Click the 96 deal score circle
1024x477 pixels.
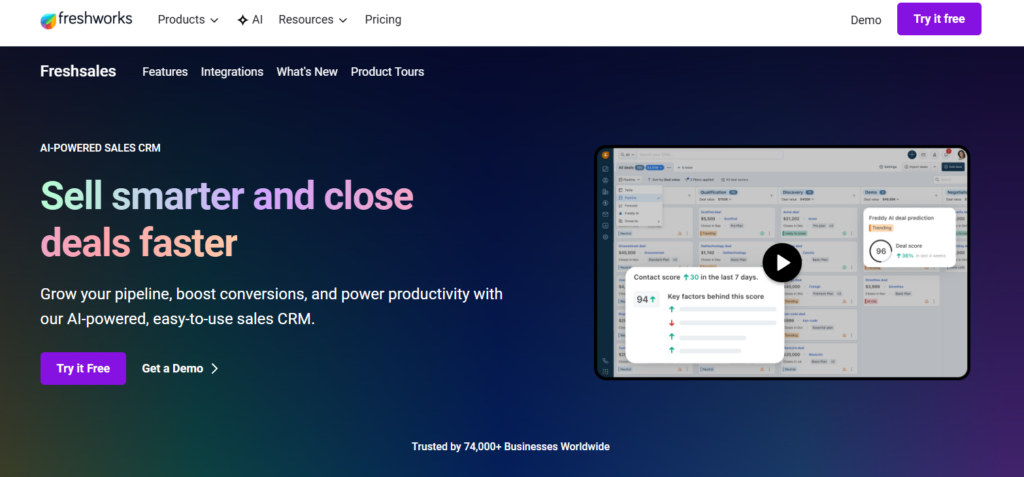click(x=881, y=252)
